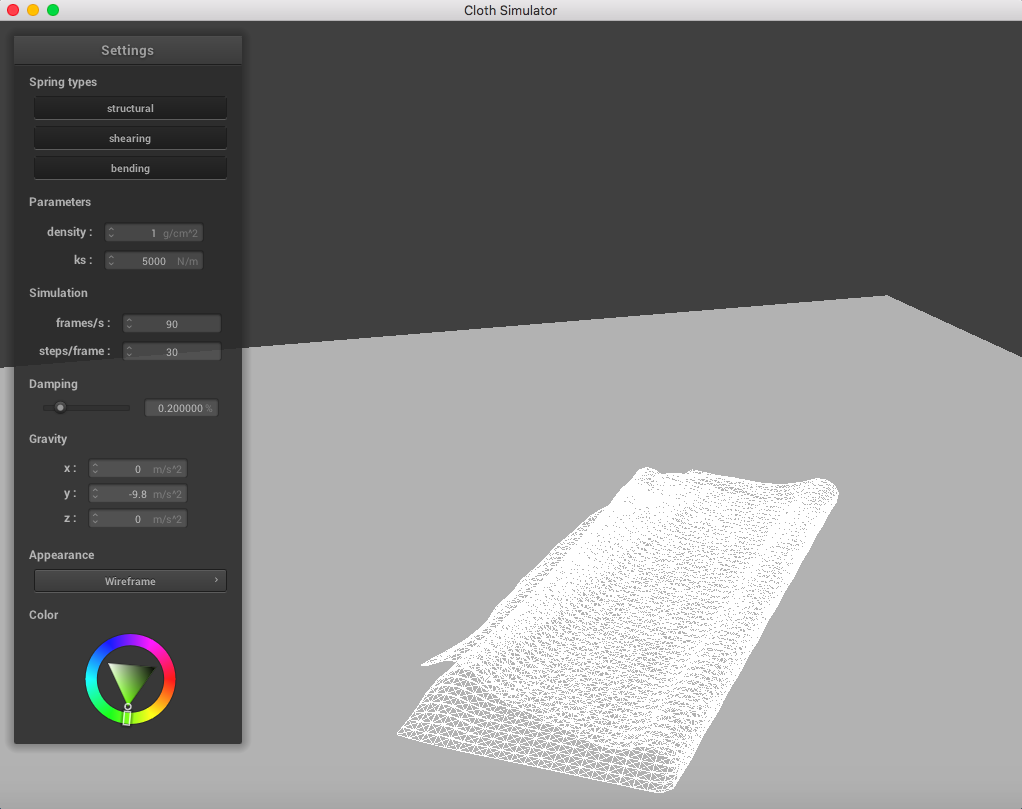Click the steps/frame field showing 30
Image resolution: width=1022 pixels, height=809 pixels.
coord(172,352)
